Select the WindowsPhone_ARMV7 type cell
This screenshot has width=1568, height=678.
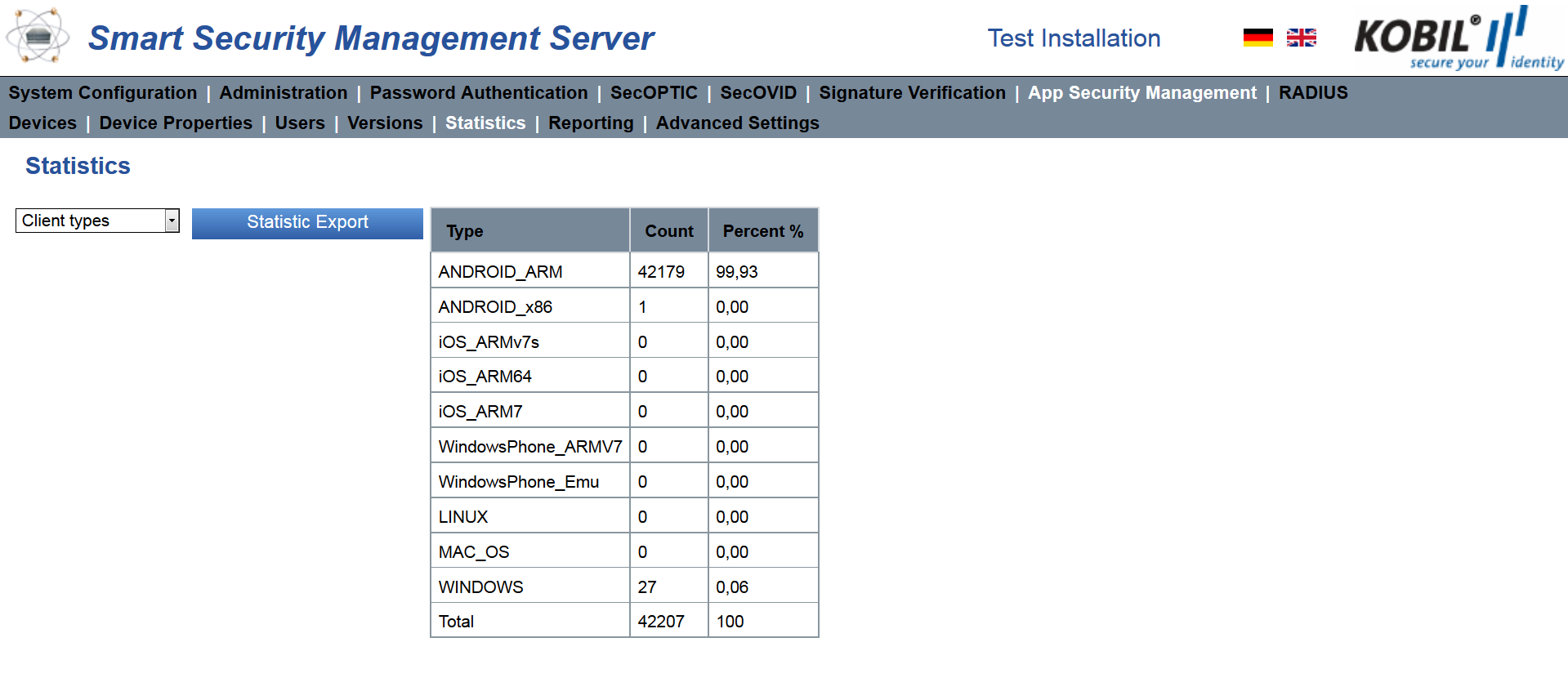(530, 447)
